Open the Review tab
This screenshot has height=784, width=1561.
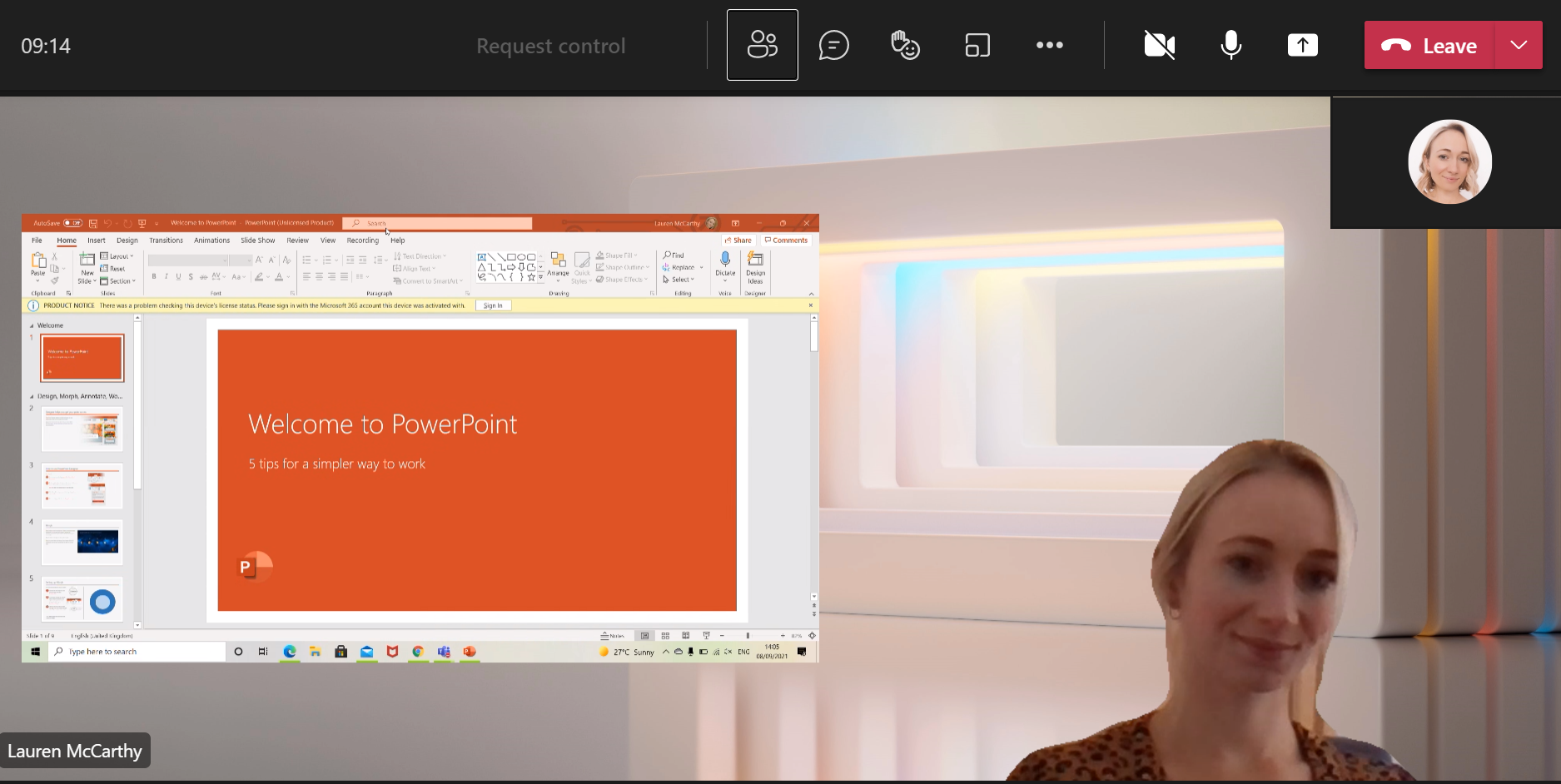pos(297,241)
